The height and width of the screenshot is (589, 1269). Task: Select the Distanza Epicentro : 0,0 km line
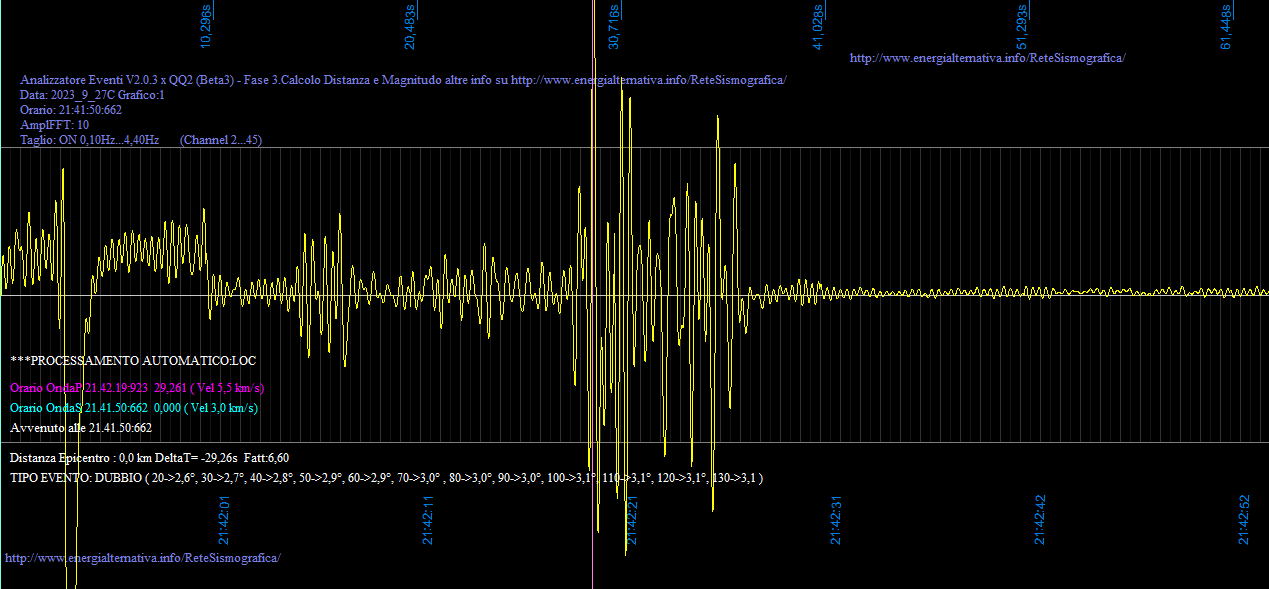click(x=150, y=457)
